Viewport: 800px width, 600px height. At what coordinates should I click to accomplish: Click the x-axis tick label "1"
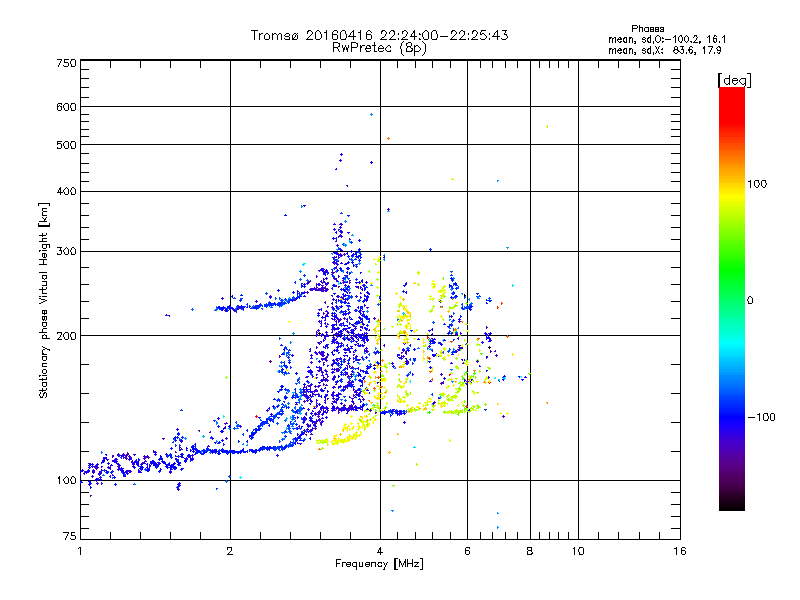coord(80,551)
